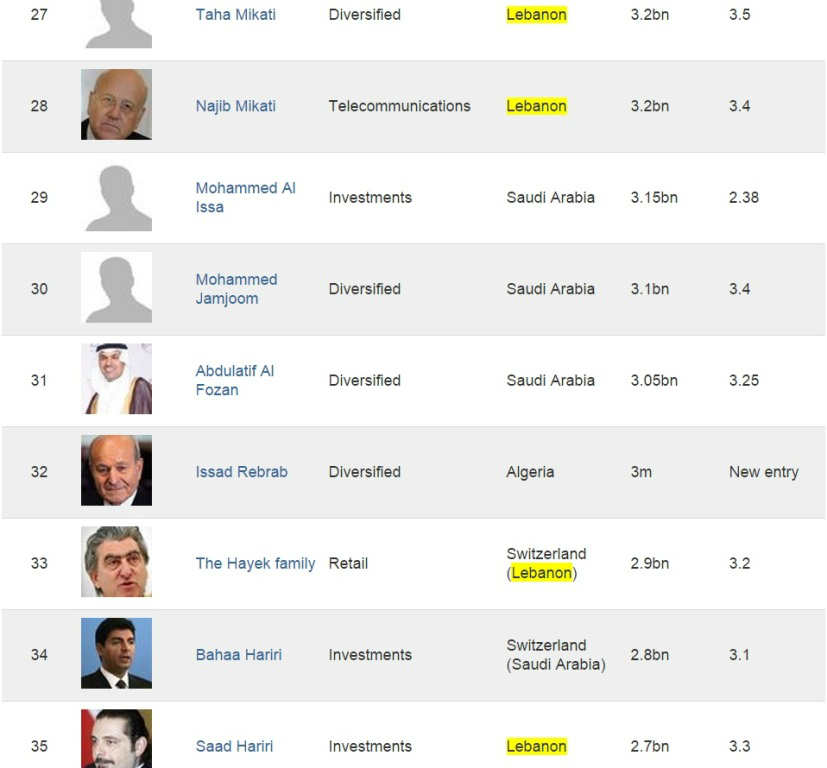
Task: Open Saad Hariri's profile link
Action: point(234,746)
